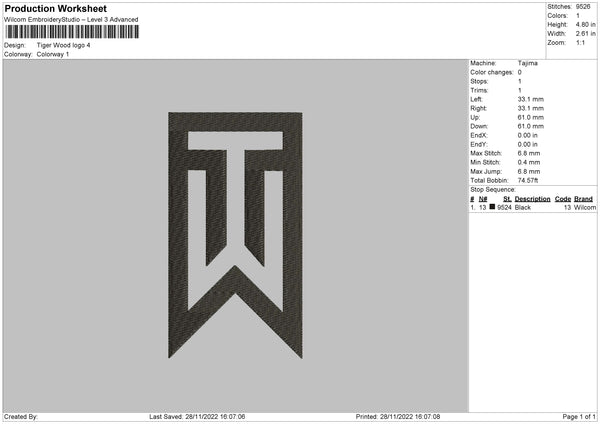
Task: Click the Zoom value "1:1"
Action: click(580, 43)
